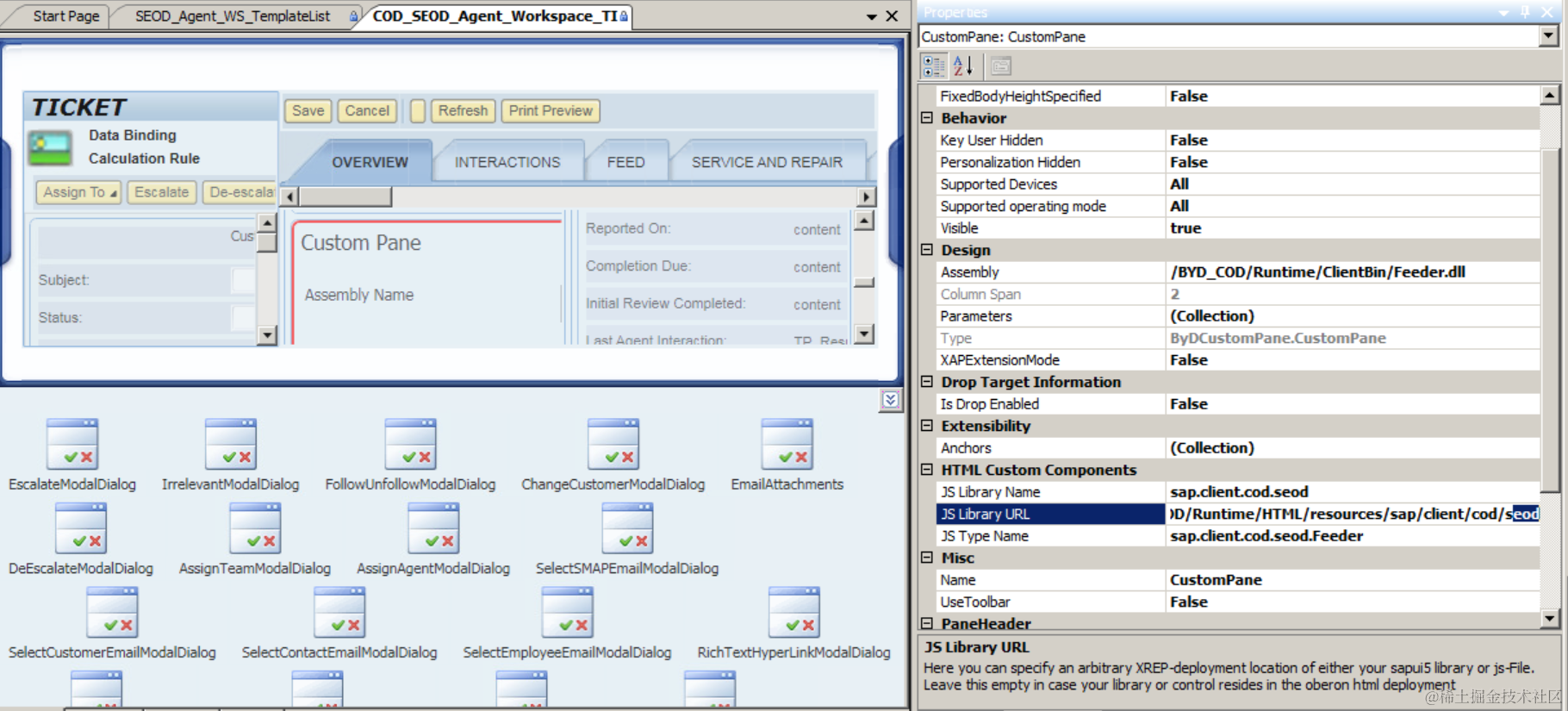Viewport: 1568px width, 711px height.
Task: Open the Property Pages icon
Action: click(x=1000, y=66)
